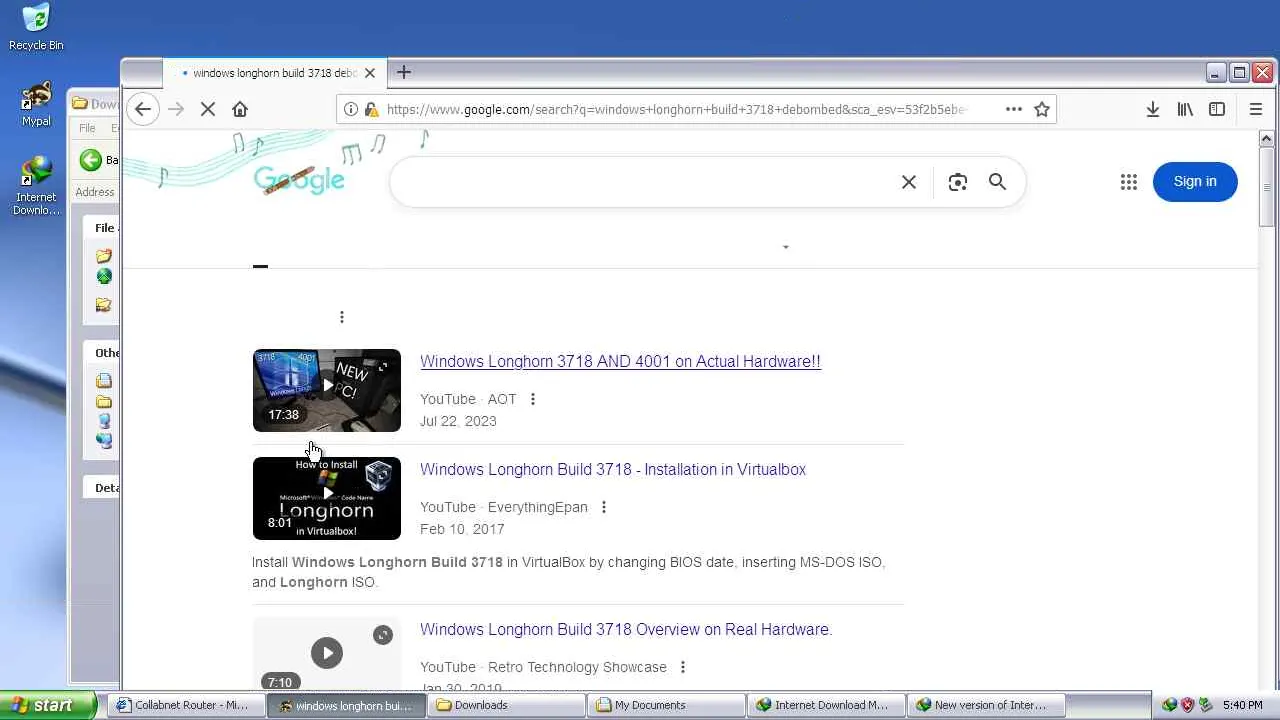Switch to the Internet Download Manager taskbar button
This screenshot has height=720, width=1280.
826,705
